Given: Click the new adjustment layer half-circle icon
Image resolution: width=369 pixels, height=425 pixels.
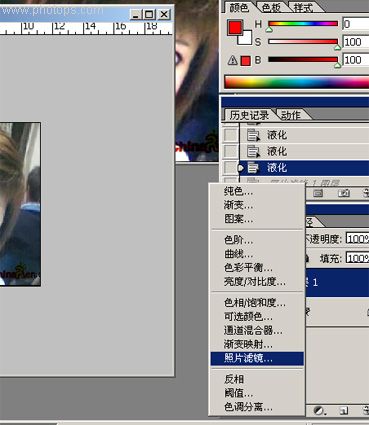Looking at the screenshot, I should click(x=319, y=411).
